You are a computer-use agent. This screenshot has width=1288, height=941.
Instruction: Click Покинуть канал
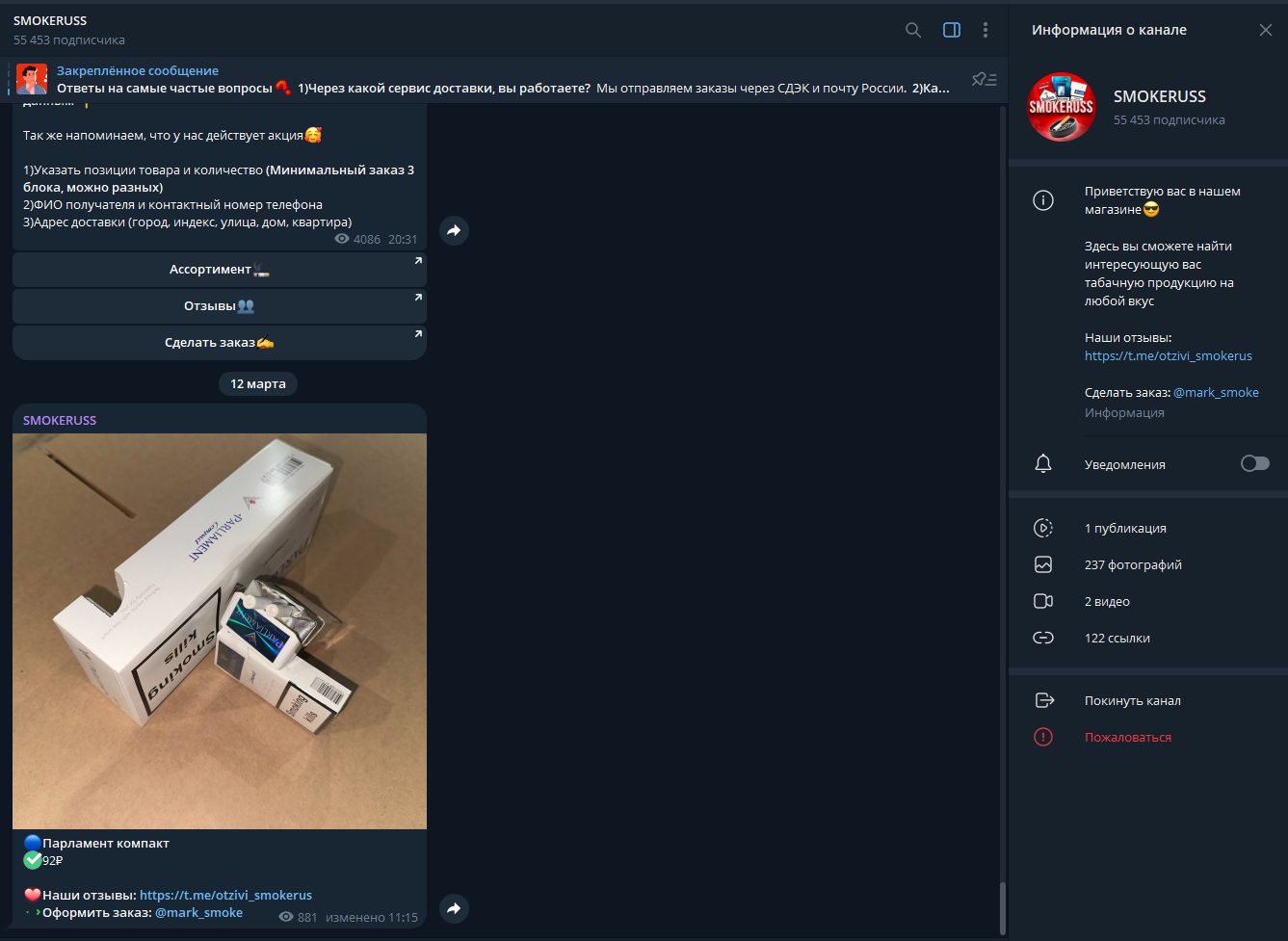pyautogui.click(x=1133, y=700)
